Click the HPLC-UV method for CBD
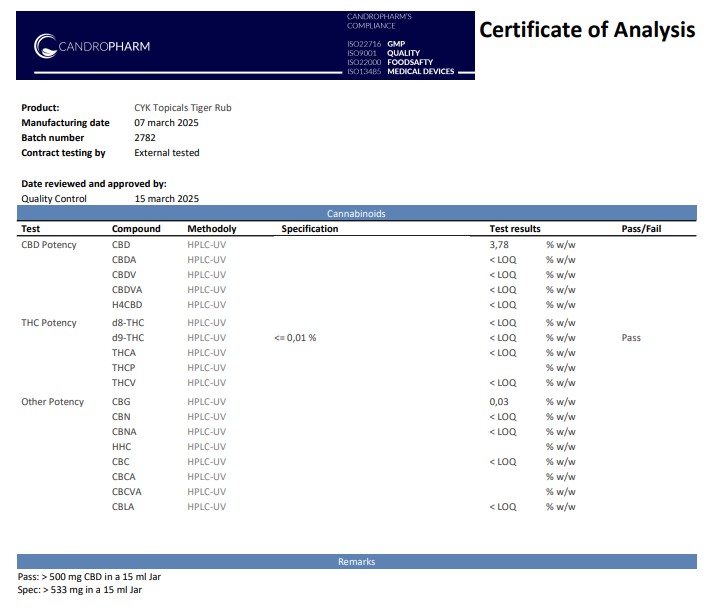The width and height of the screenshot is (717, 608). click(x=207, y=245)
